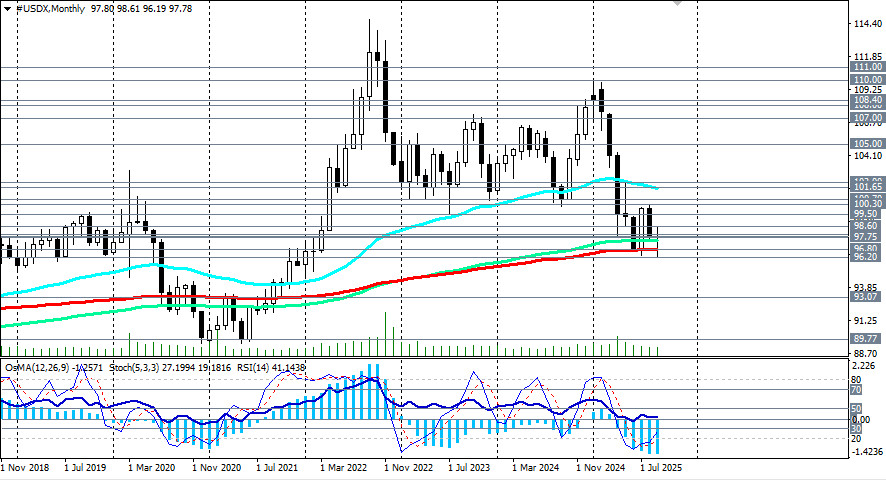
Task: Select the 89.77 price level label
Action: 866,340
